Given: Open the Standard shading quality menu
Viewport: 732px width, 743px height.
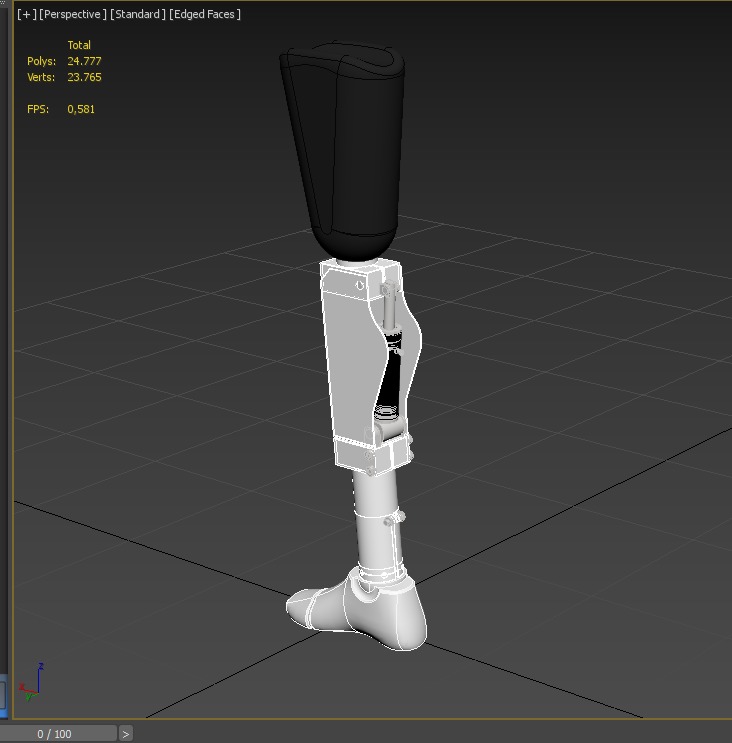Looking at the screenshot, I should [x=137, y=14].
